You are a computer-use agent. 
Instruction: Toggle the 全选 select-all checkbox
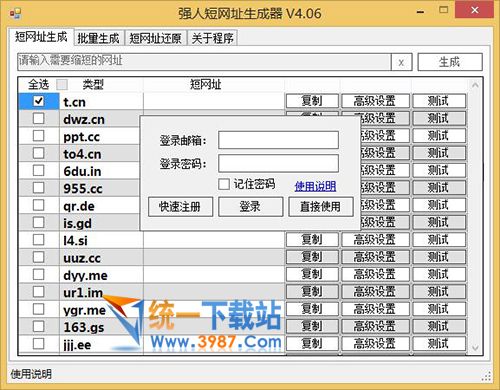point(62,85)
